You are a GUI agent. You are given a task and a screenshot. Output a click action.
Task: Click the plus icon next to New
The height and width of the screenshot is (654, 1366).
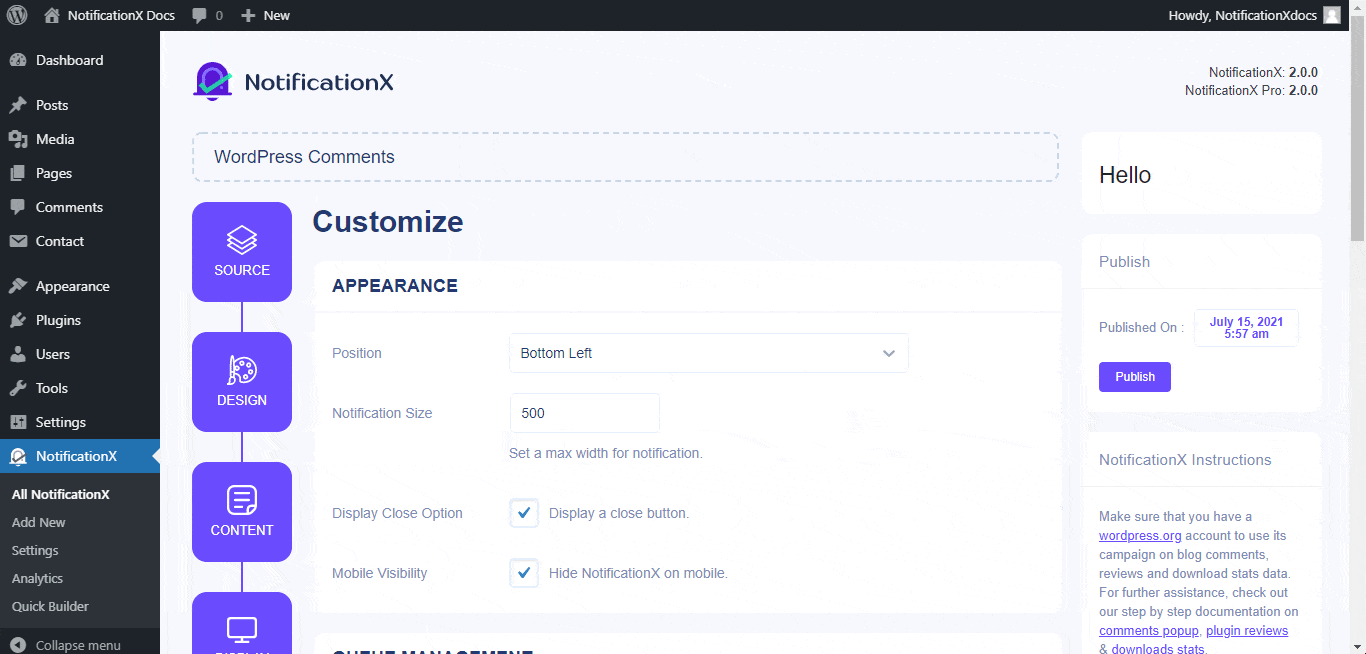click(x=249, y=15)
